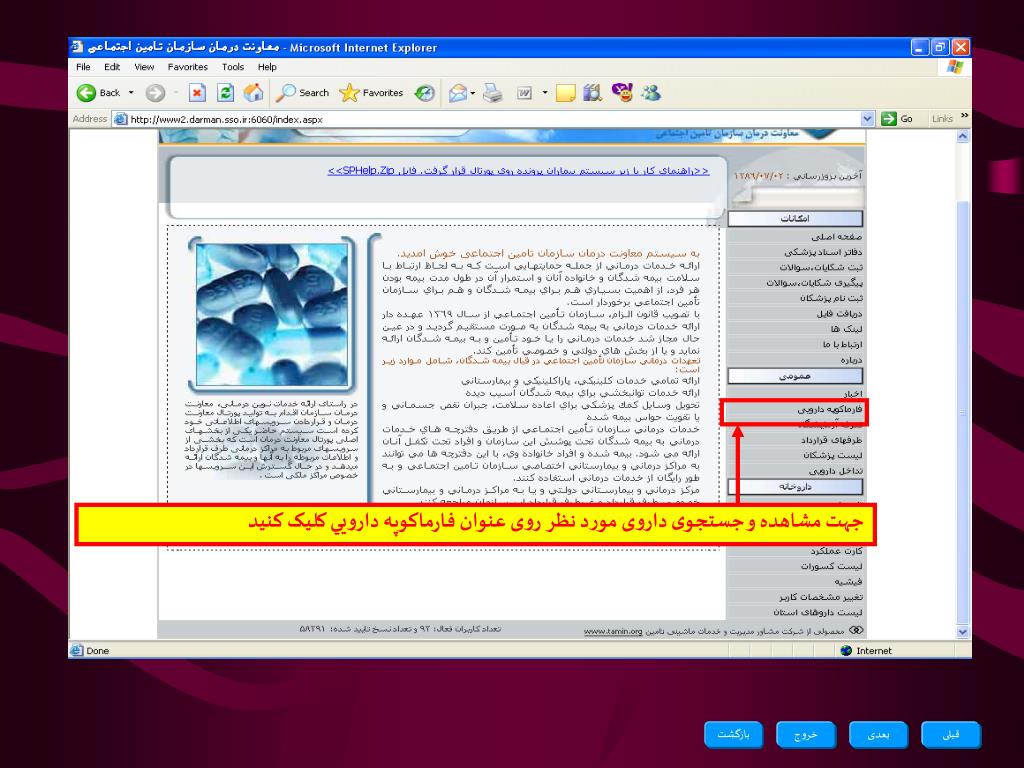Click the Windows flag logo in menu bar
Image resolution: width=1024 pixels, height=768 pixels.
click(954, 67)
